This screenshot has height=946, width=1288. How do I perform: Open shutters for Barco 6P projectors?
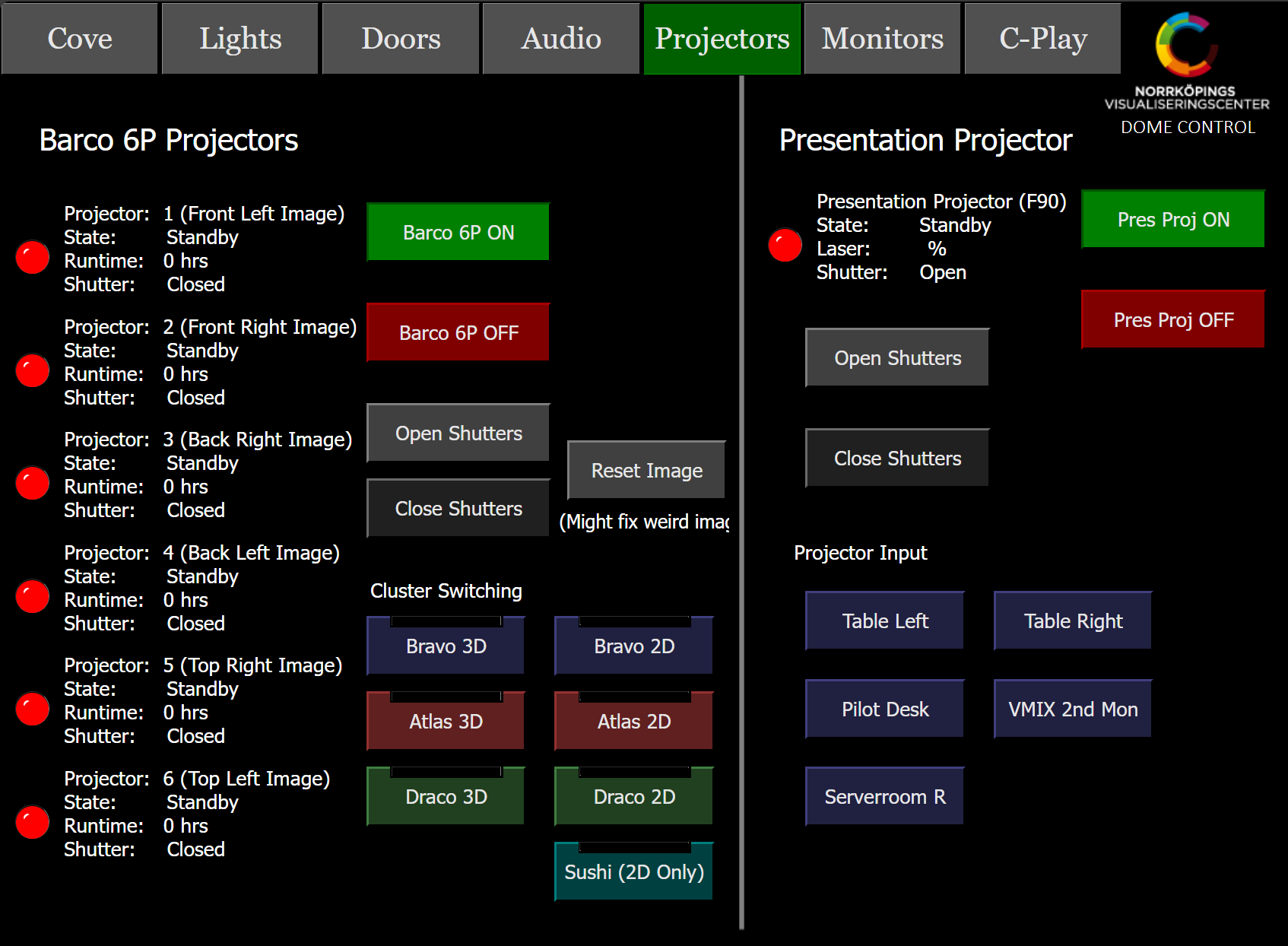tap(458, 433)
